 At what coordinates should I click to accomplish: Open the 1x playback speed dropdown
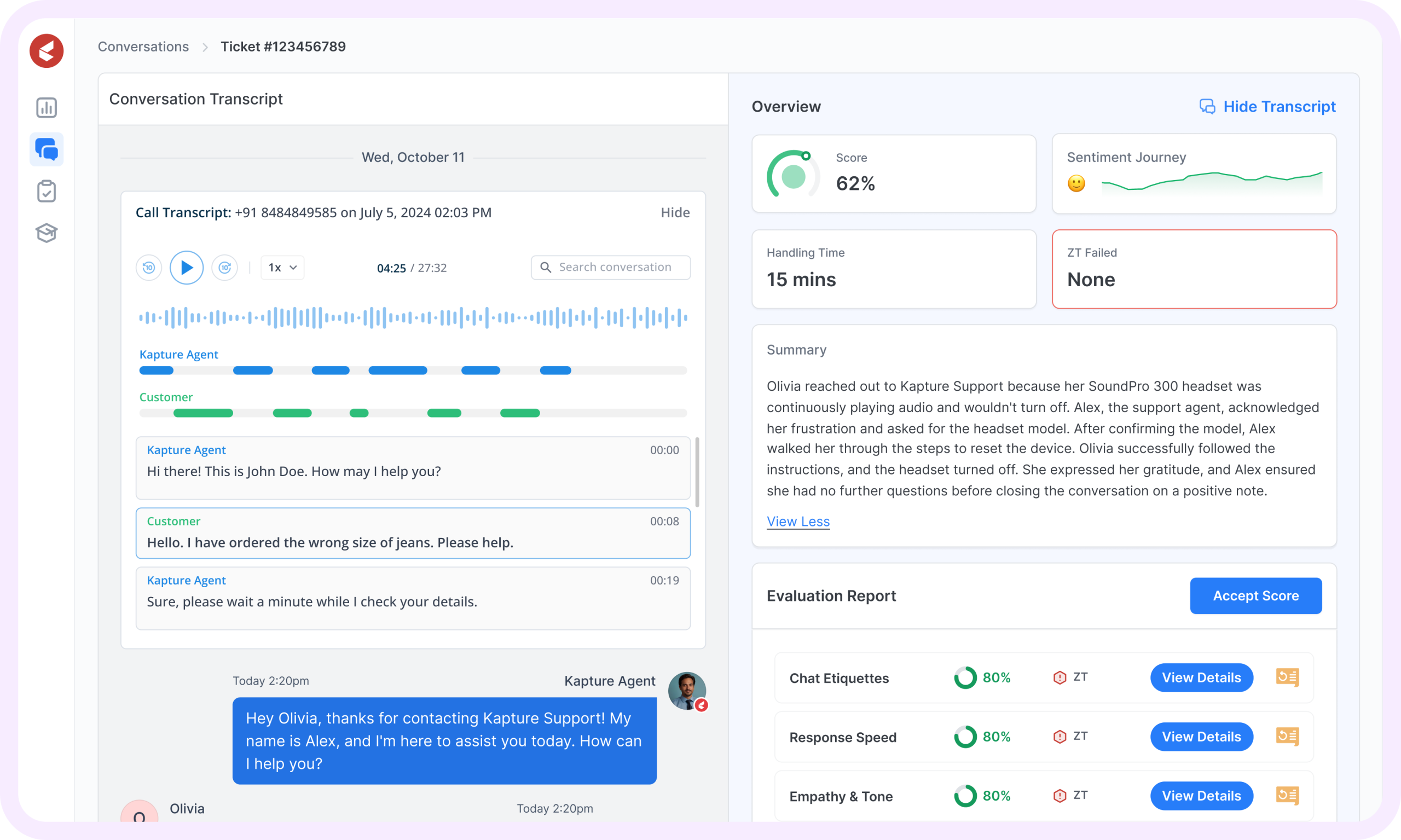282,267
